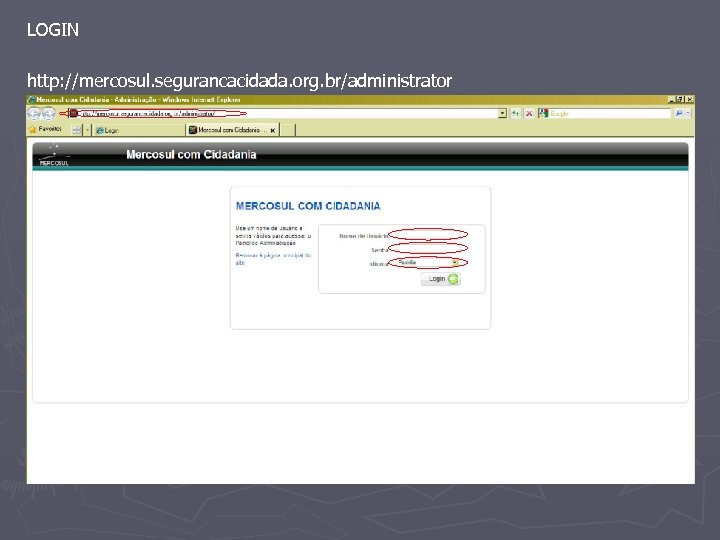
Task: Click the magnifier search button
Action: (679, 113)
